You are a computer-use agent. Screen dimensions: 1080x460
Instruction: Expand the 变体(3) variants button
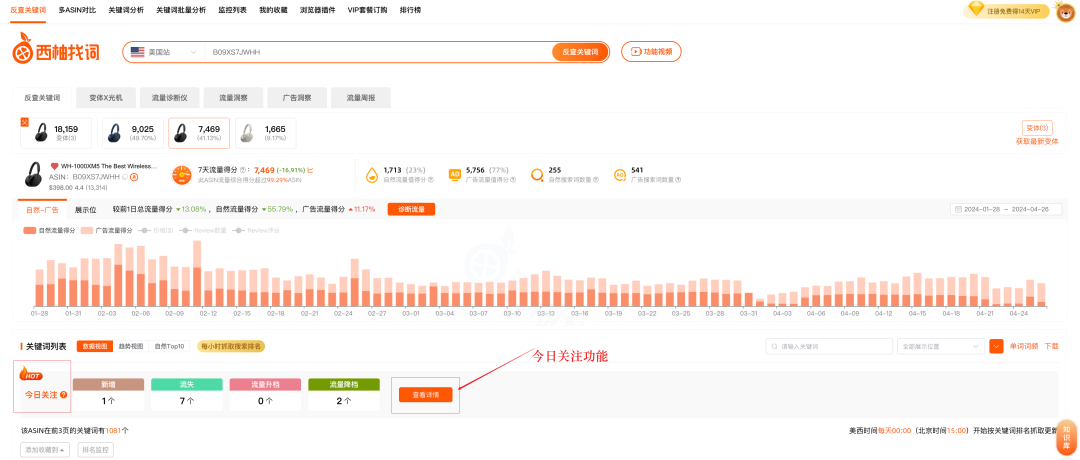tap(1037, 128)
